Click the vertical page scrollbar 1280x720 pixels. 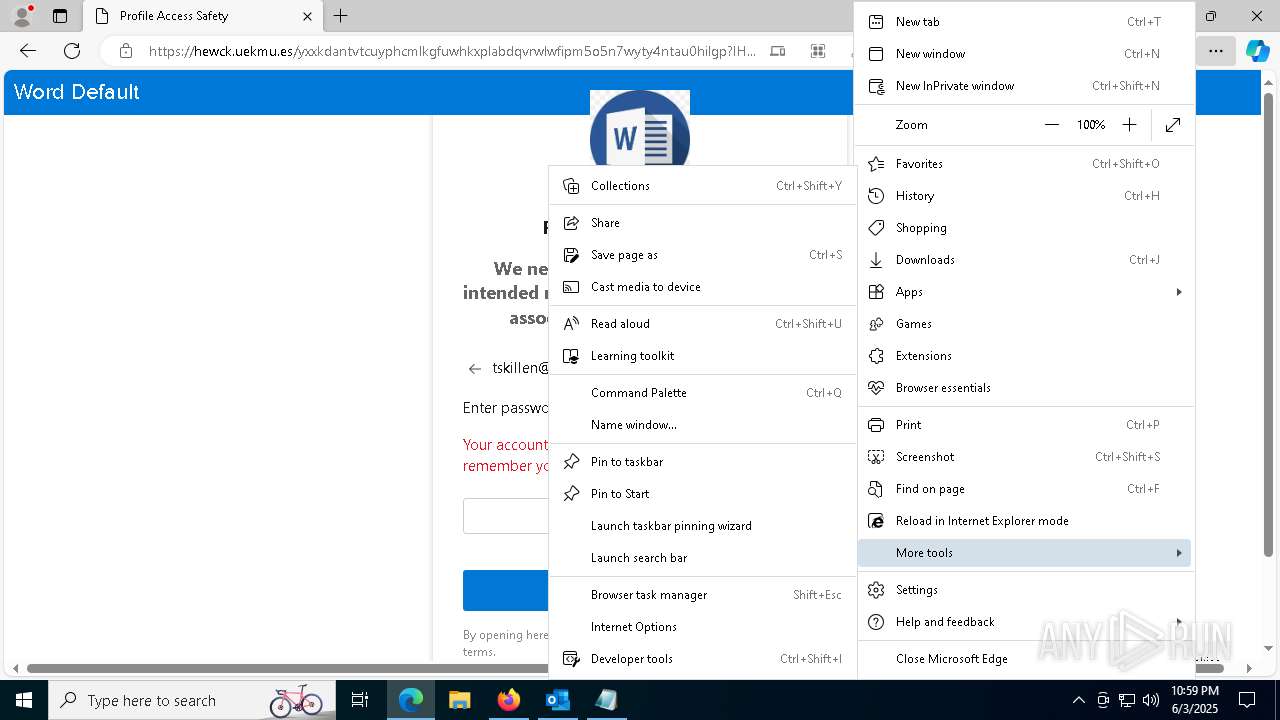1268,325
